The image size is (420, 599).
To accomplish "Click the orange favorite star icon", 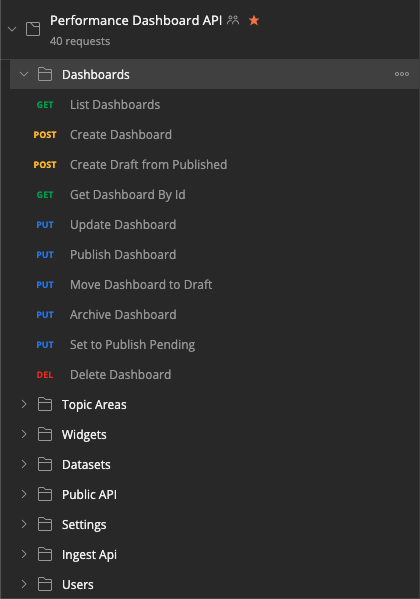I will click(x=254, y=20).
